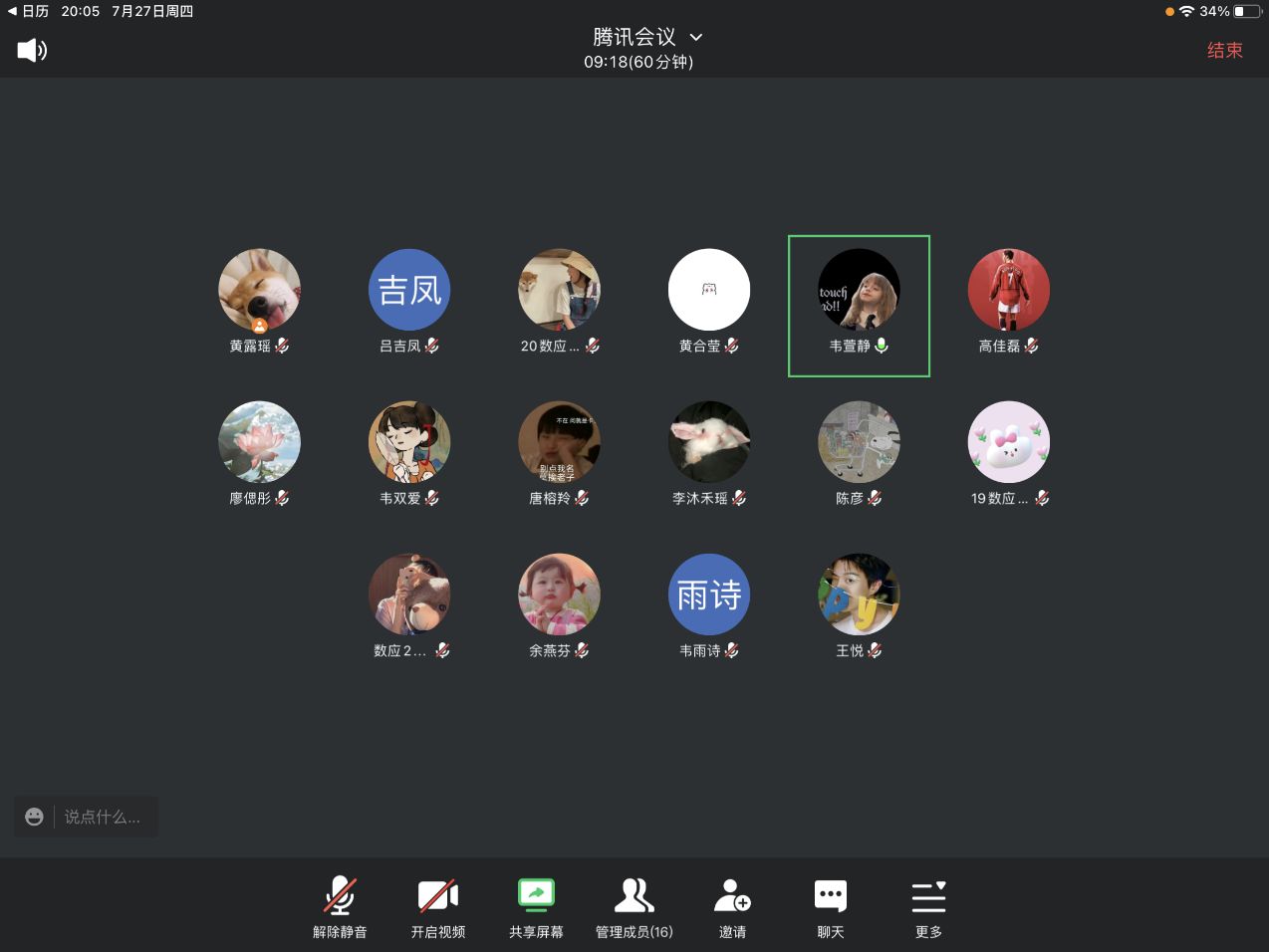
Task: Select 韦雨诗's blue 雨诗 avatar
Action: pos(708,595)
